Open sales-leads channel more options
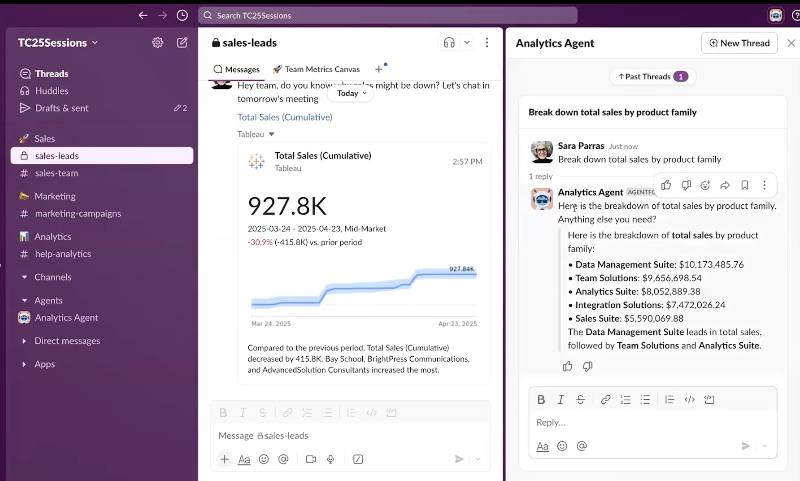This screenshot has height=481, width=800. (487, 43)
